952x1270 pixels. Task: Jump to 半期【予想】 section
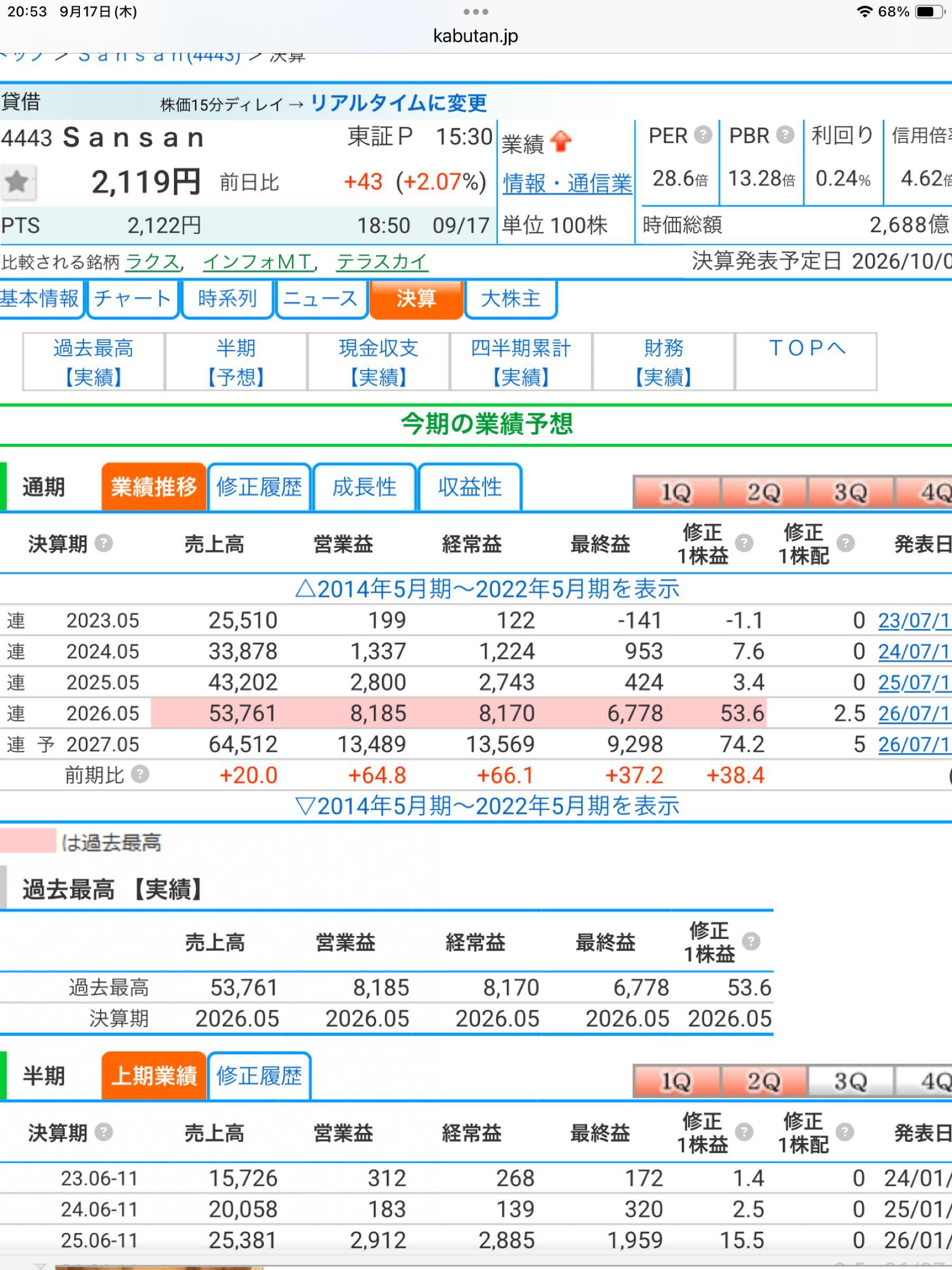click(x=236, y=362)
